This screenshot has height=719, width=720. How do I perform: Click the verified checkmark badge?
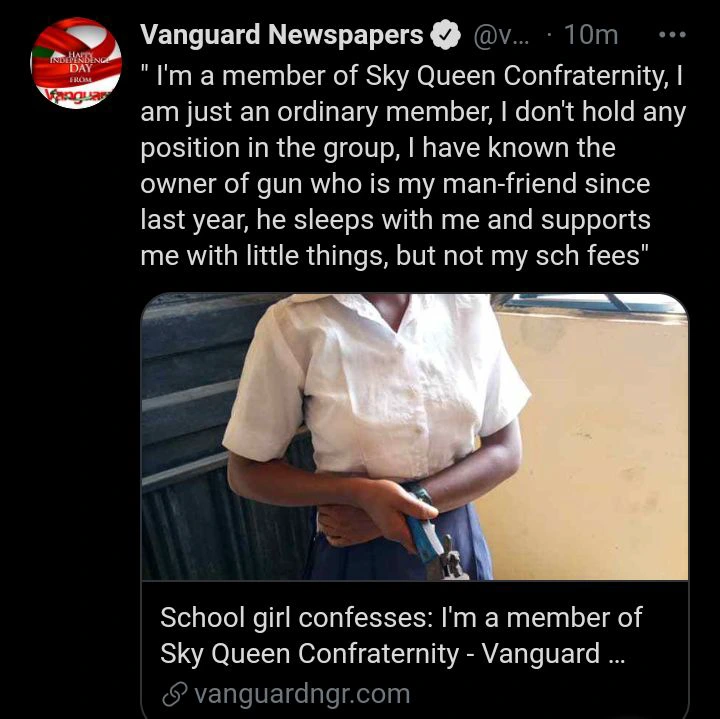coord(445,35)
